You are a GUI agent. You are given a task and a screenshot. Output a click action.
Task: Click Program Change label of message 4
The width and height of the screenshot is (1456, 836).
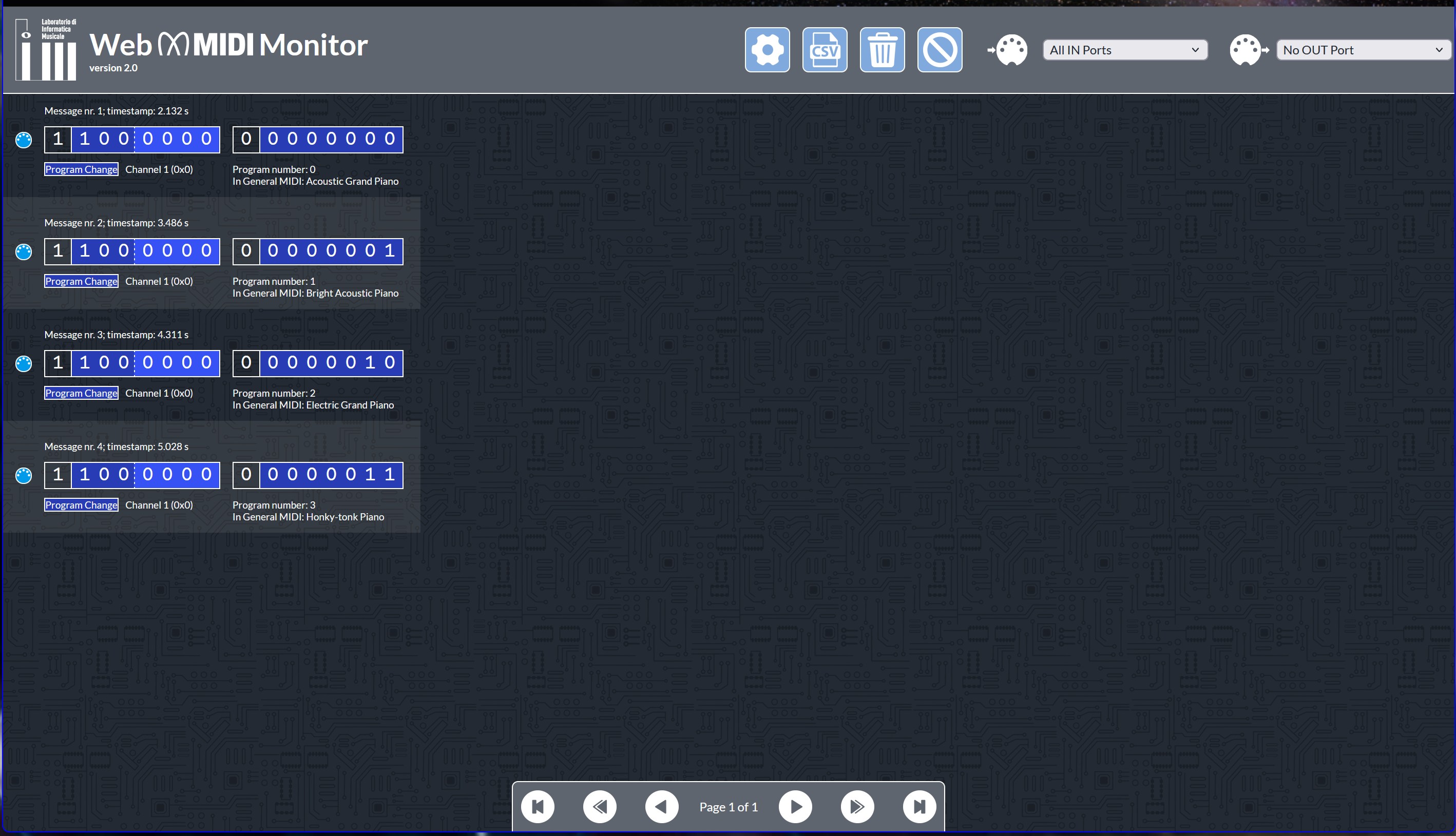(x=81, y=506)
